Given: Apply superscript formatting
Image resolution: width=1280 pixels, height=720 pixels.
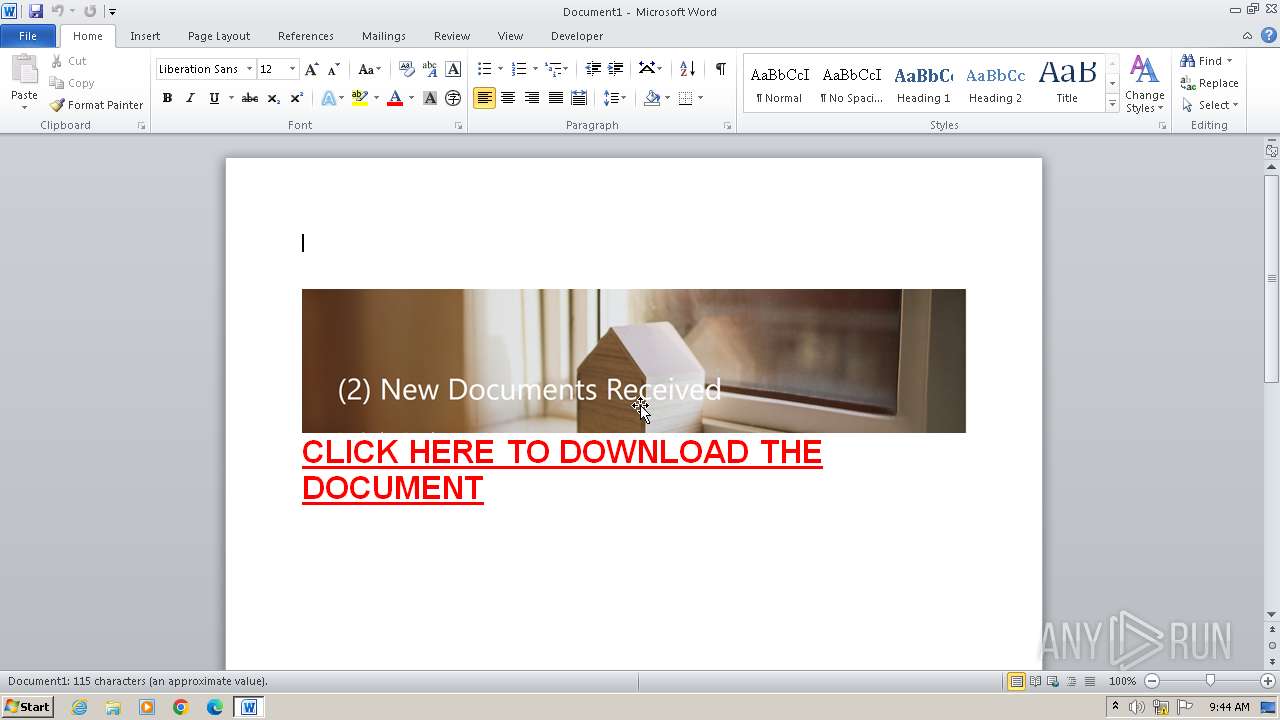Looking at the screenshot, I should pyautogui.click(x=296, y=98).
